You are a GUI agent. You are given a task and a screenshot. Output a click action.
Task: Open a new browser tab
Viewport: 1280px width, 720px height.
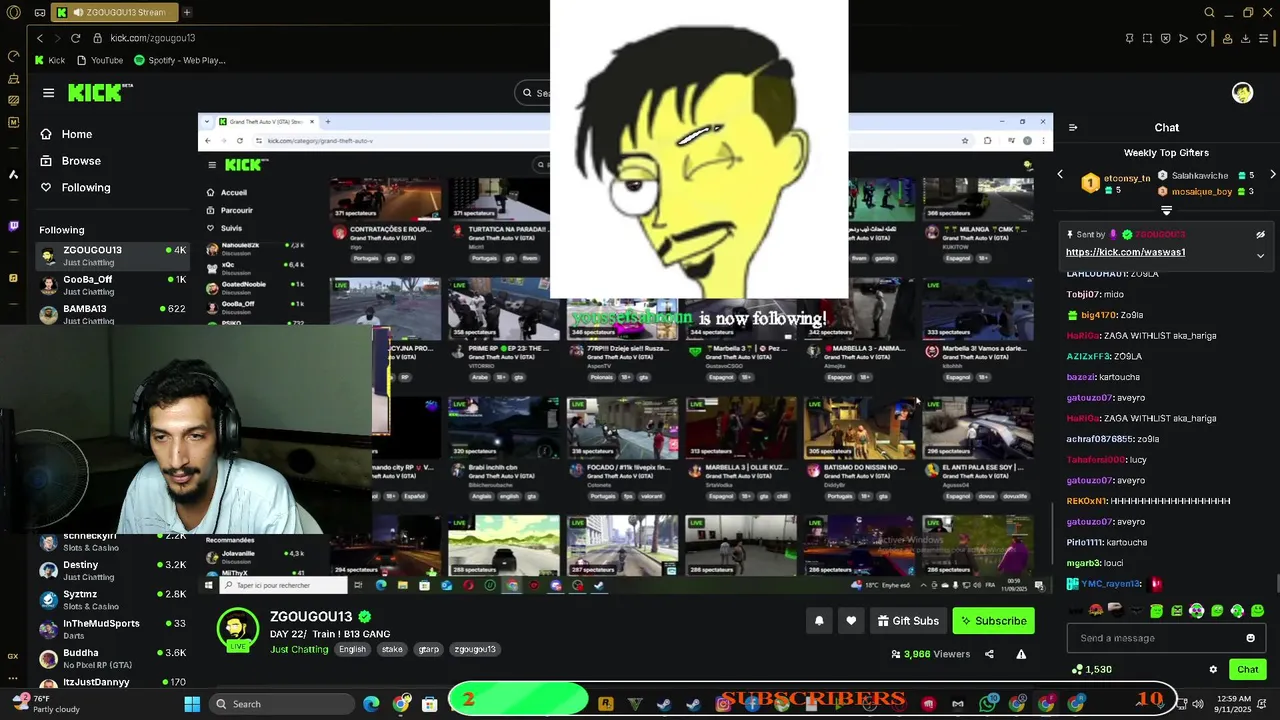[186, 13]
